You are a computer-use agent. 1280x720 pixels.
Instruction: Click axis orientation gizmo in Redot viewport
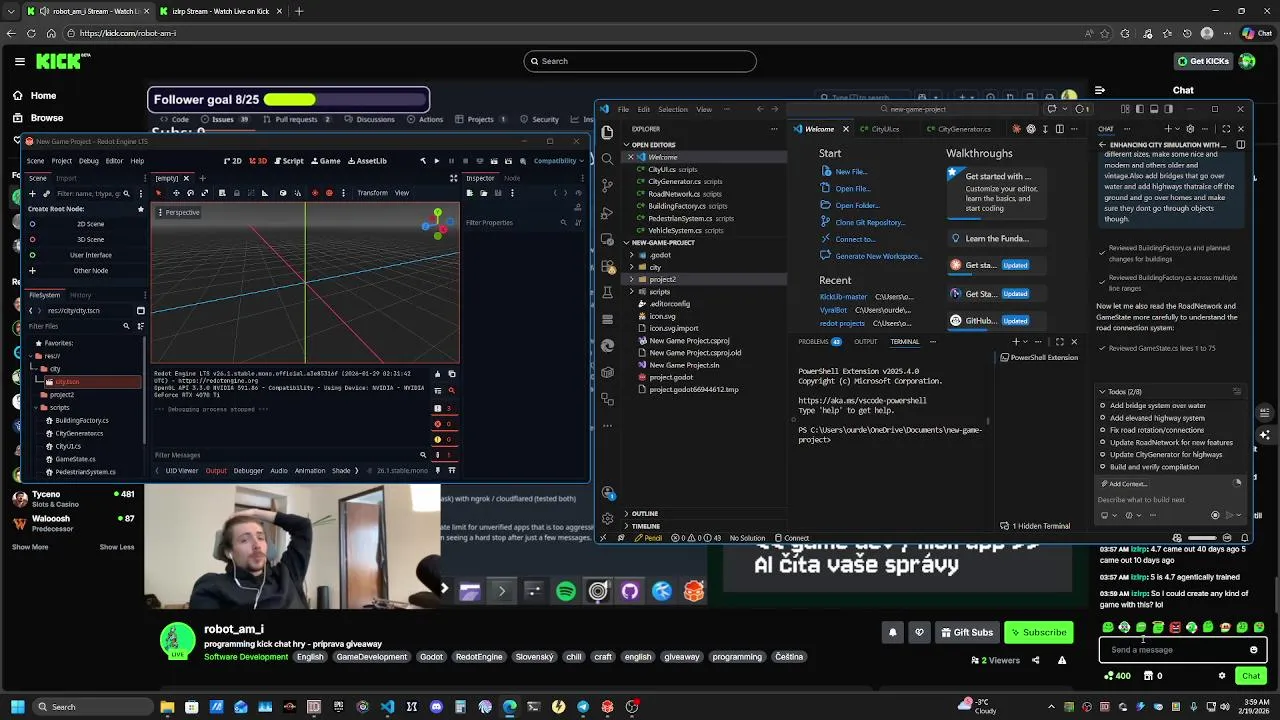(x=436, y=223)
